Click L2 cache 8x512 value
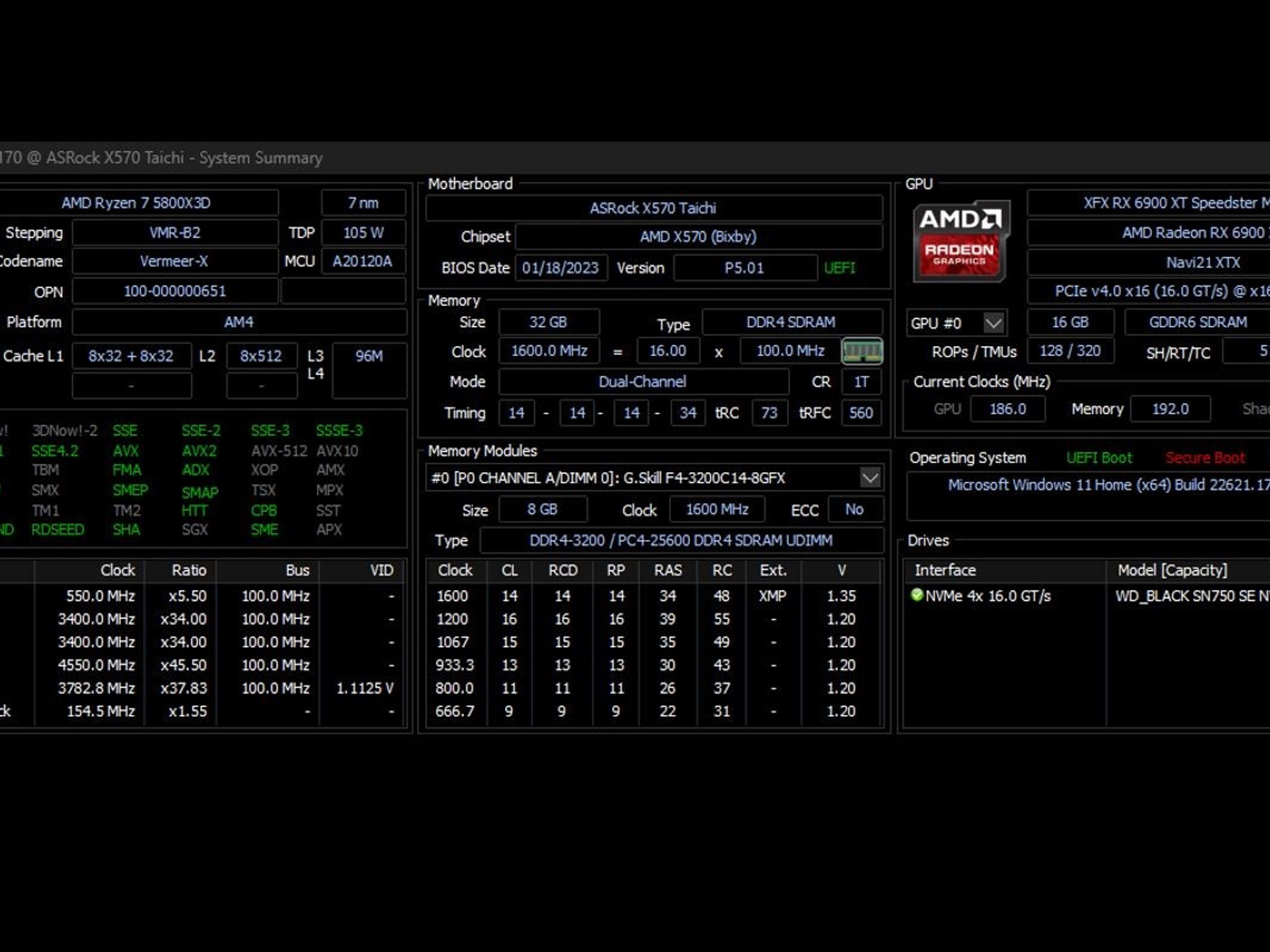The width and height of the screenshot is (1270, 952). pyautogui.click(x=261, y=356)
